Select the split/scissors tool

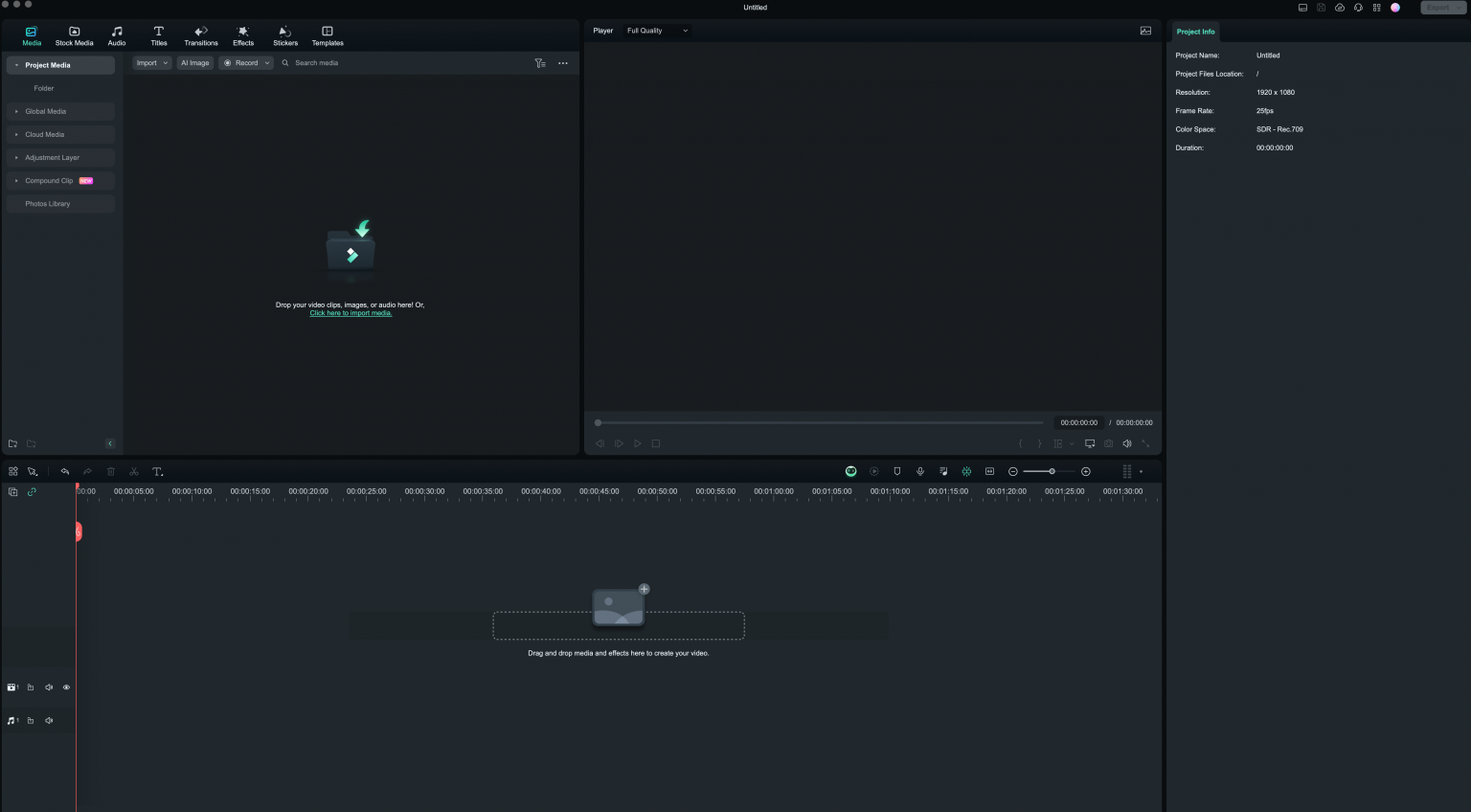tap(134, 471)
